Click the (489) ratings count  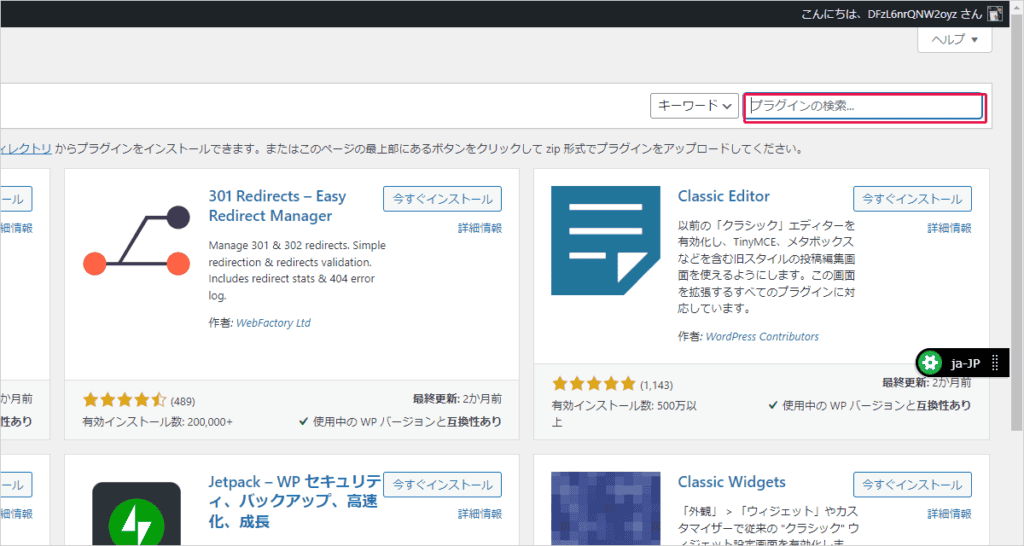coord(183,401)
